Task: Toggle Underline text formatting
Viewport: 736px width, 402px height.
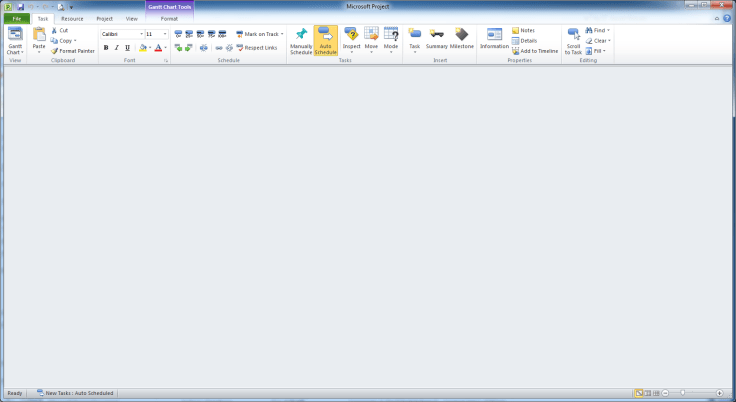Action: point(127,47)
